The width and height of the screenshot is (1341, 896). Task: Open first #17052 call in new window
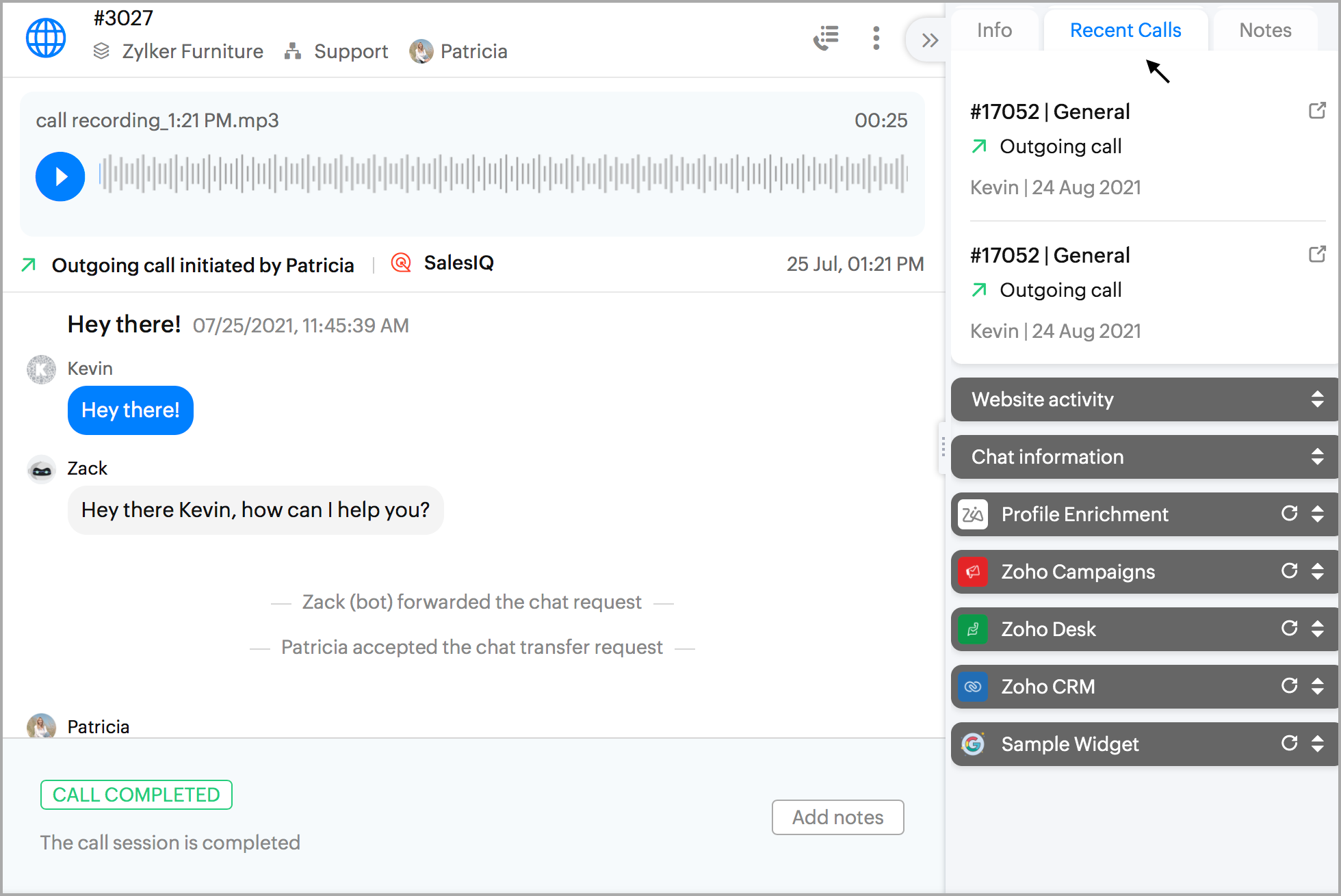coord(1317,111)
